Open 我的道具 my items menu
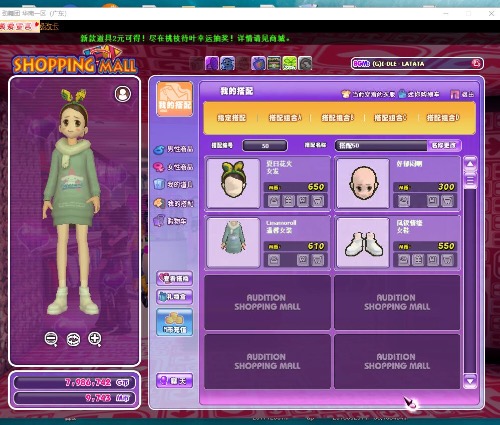Image resolution: width=500 pixels, height=425 pixels. (173, 184)
